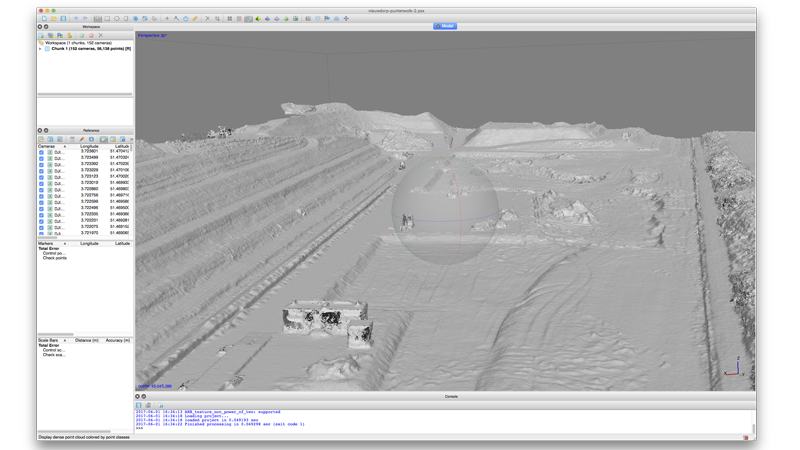Open a project with the folder icon
Screen dimensions: 800x450
[x=54, y=18]
